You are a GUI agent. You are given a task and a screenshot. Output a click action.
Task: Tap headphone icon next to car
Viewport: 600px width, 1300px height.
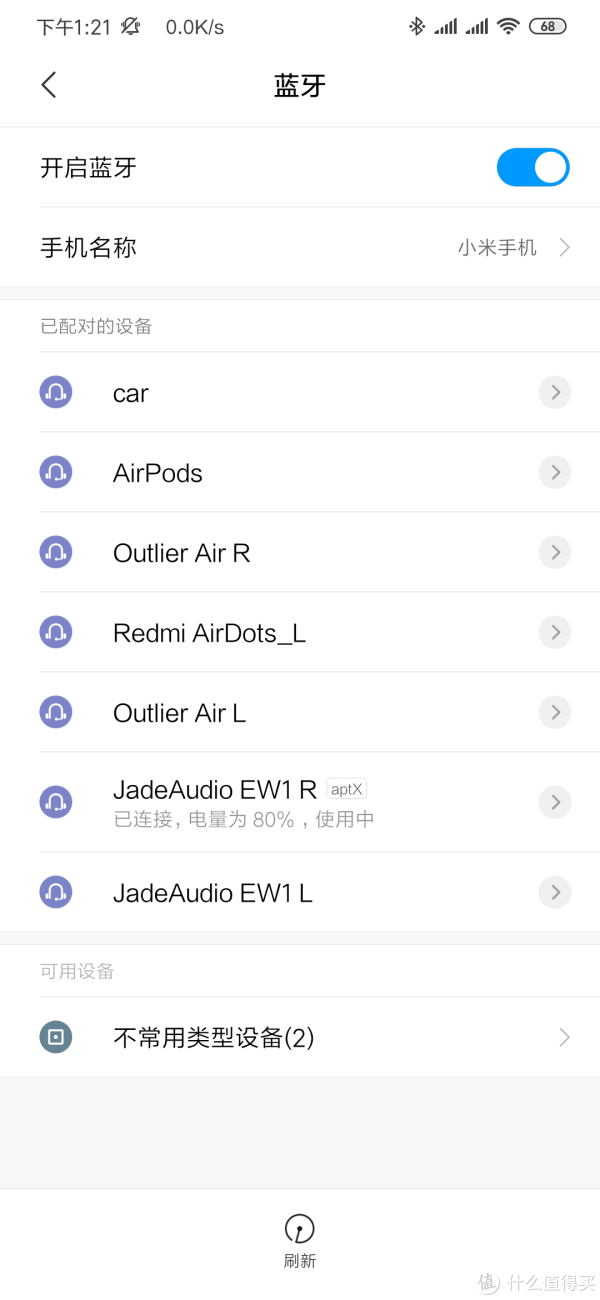click(x=56, y=392)
